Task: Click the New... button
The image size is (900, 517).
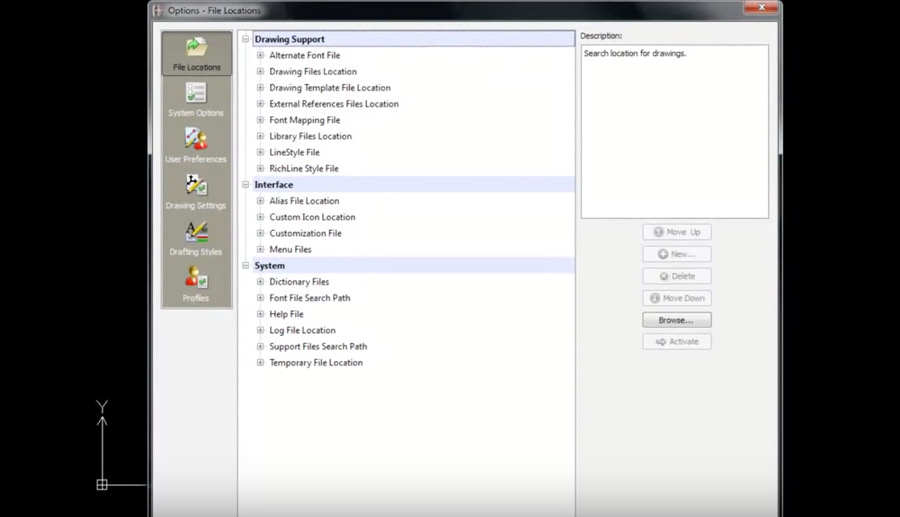Action: pyautogui.click(x=677, y=254)
